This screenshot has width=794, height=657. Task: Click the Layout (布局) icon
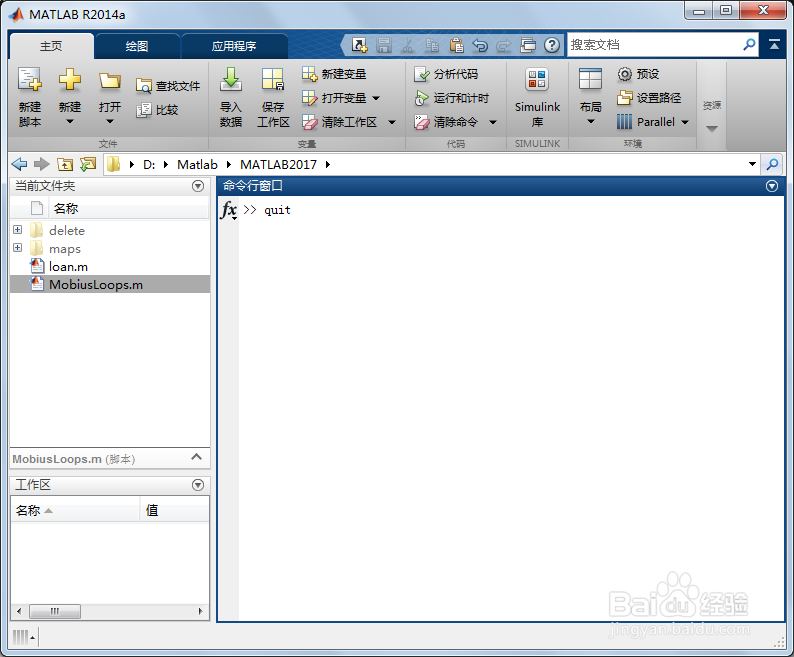tap(590, 80)
